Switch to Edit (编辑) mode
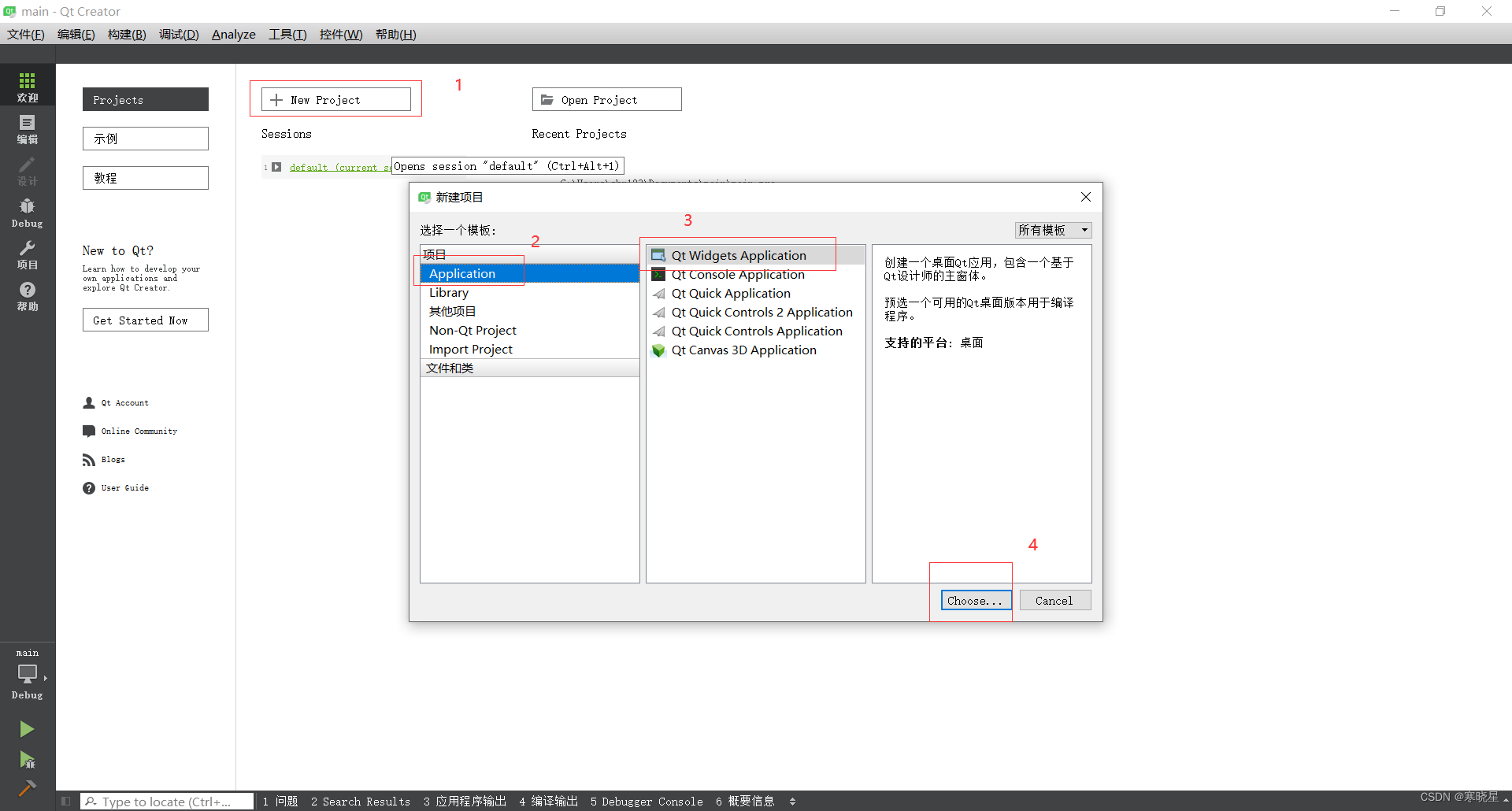Screen dimensions: 1512x811 [28, 128]
